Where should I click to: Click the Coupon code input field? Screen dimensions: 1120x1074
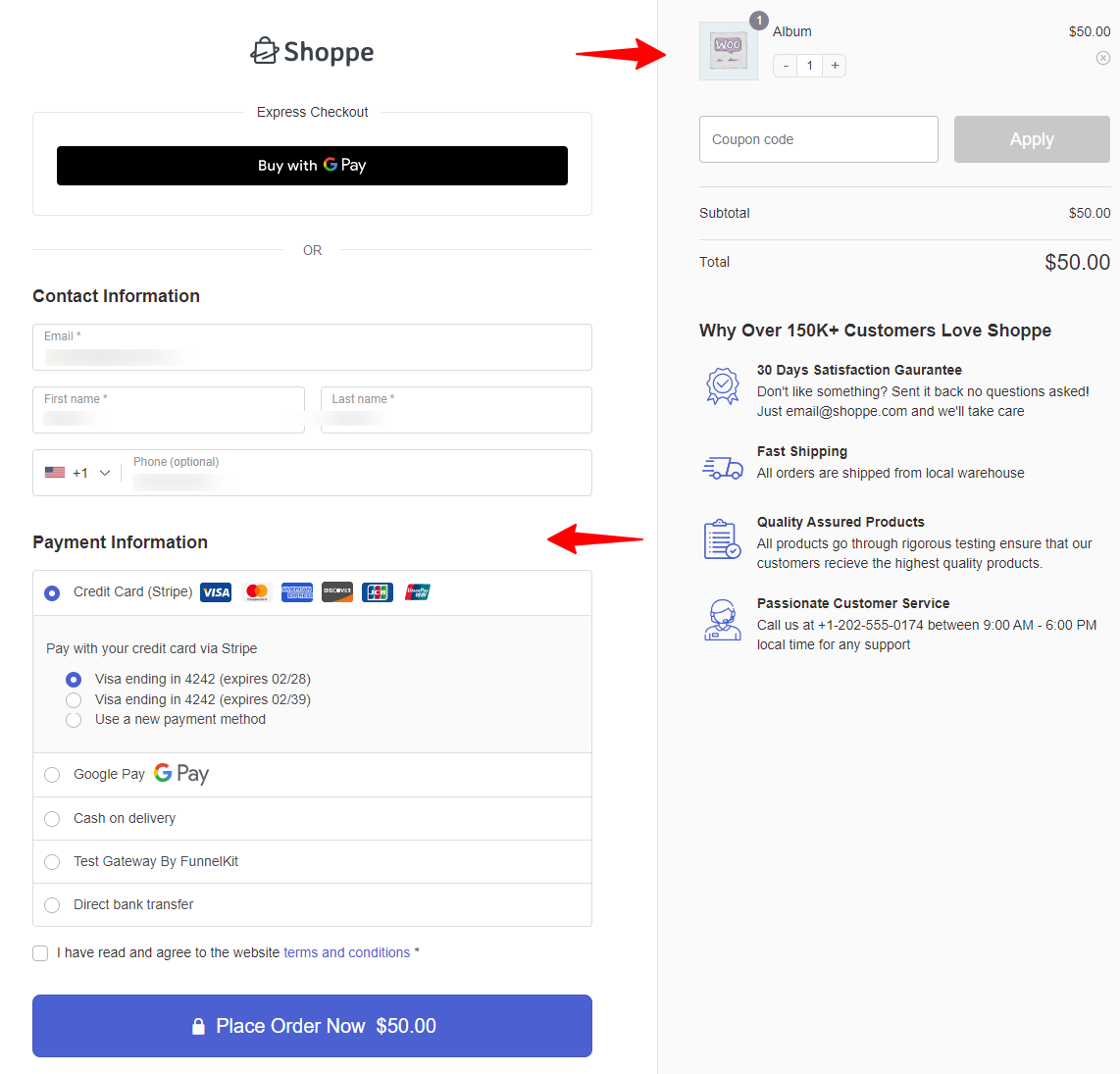pos(819,139)
